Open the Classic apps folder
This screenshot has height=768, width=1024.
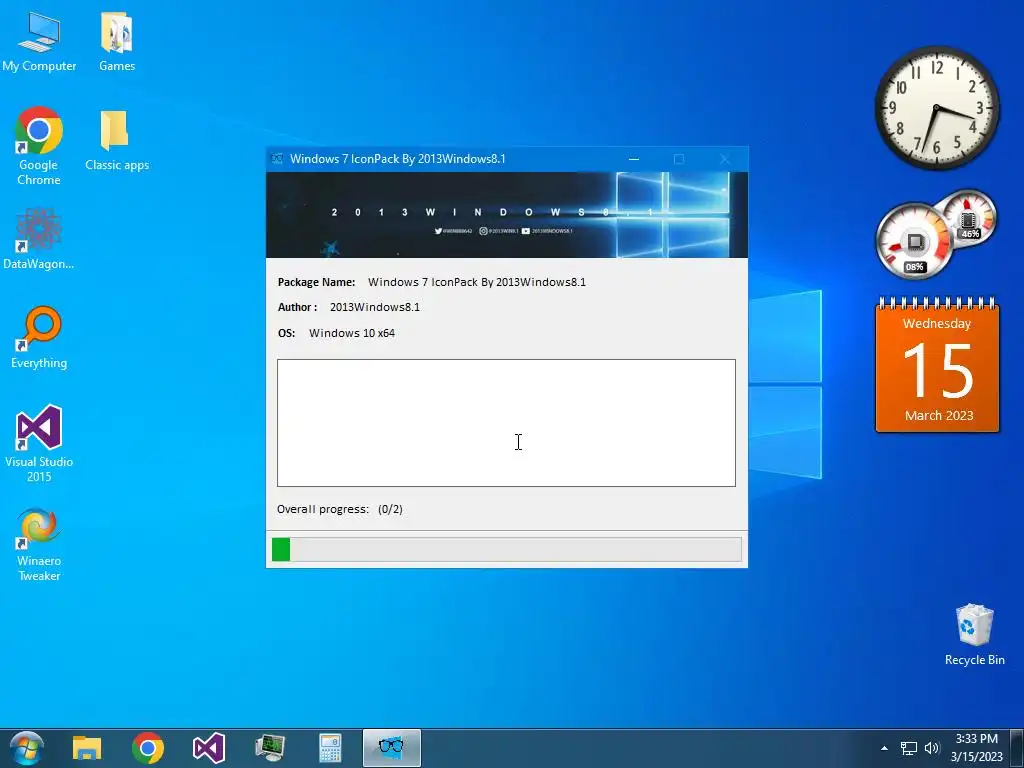click(117, 140)
